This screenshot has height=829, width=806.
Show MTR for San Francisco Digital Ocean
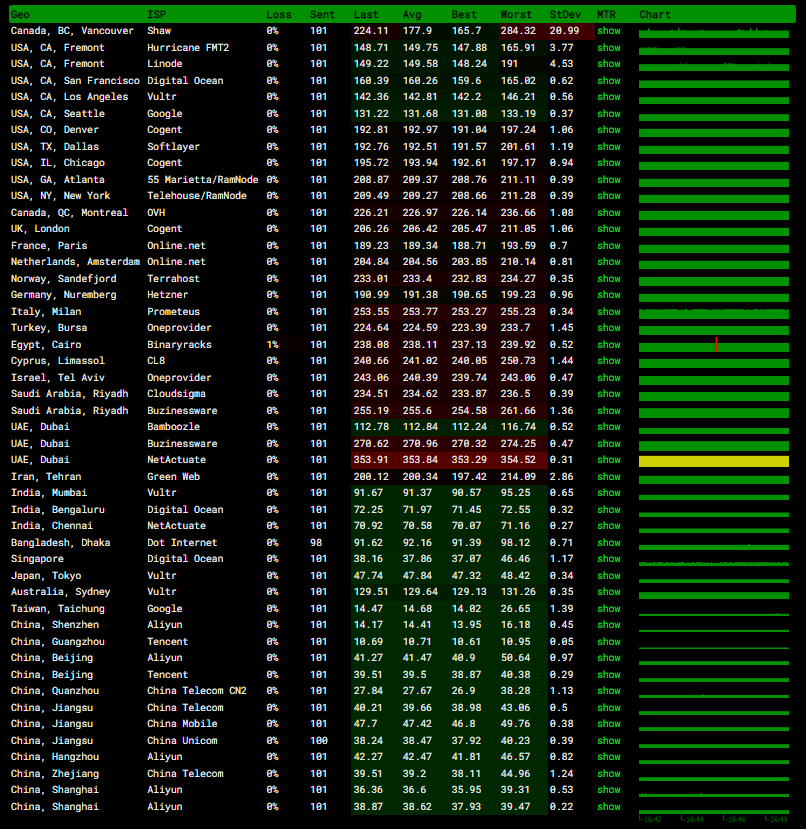609,80
